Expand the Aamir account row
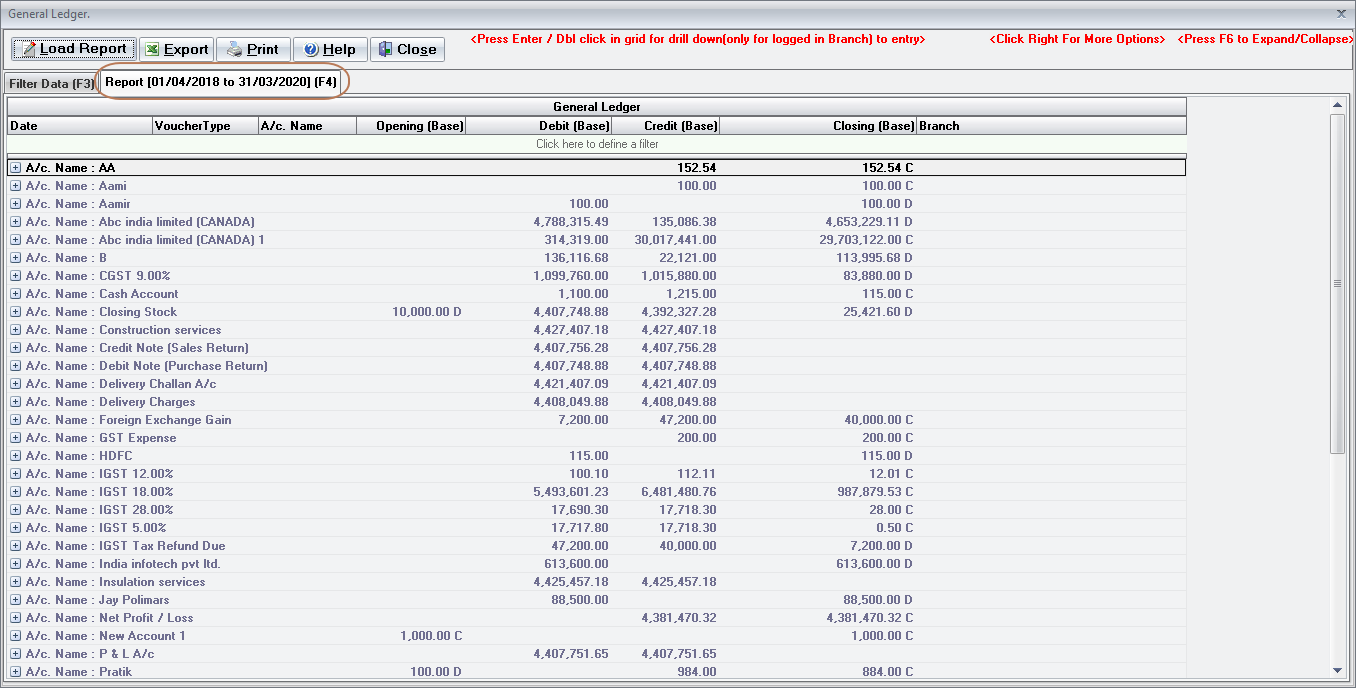Viewport: 1356px width, 688px height. click(15, 204)
